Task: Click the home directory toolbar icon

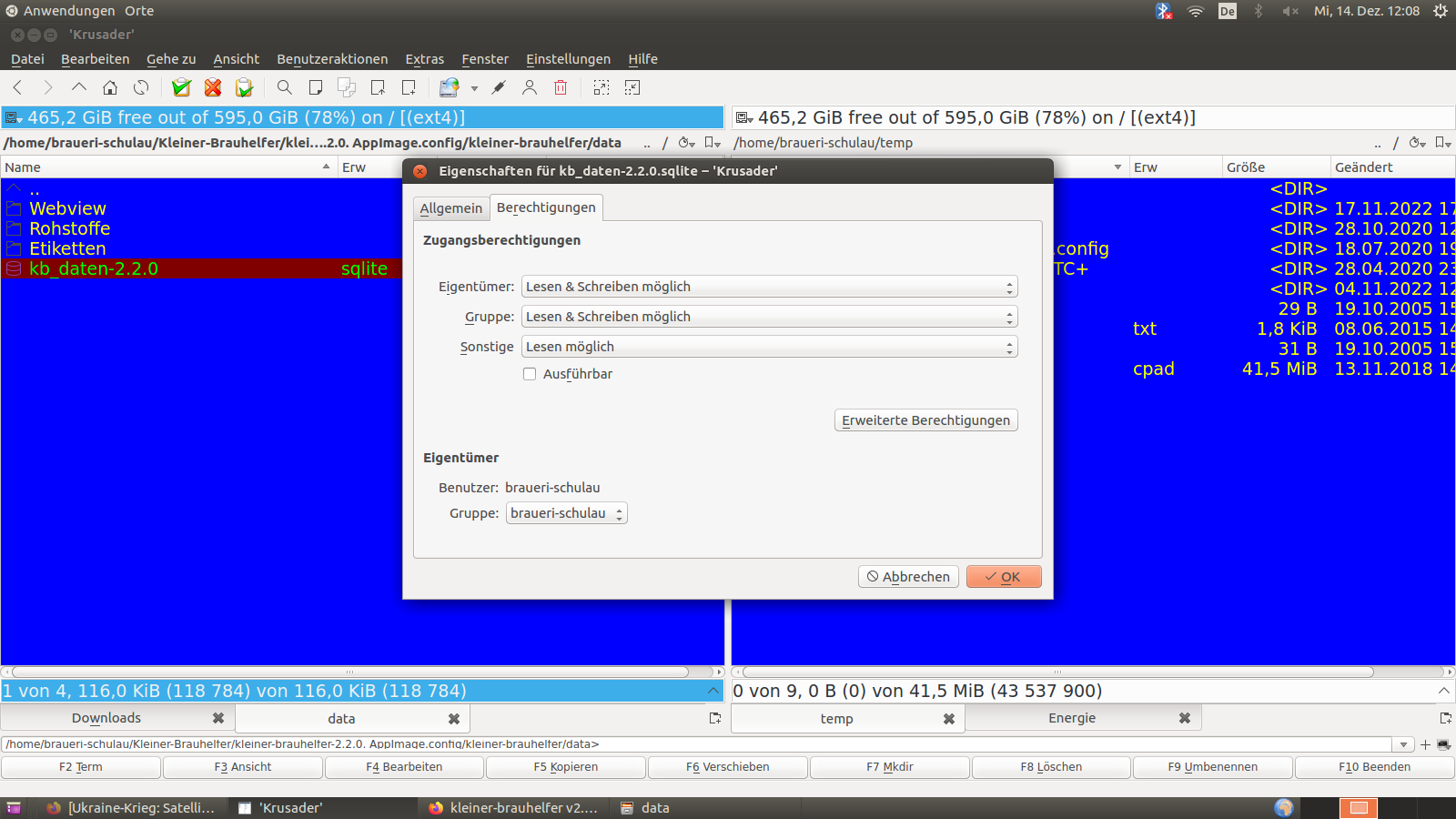Action: [110, 87]
